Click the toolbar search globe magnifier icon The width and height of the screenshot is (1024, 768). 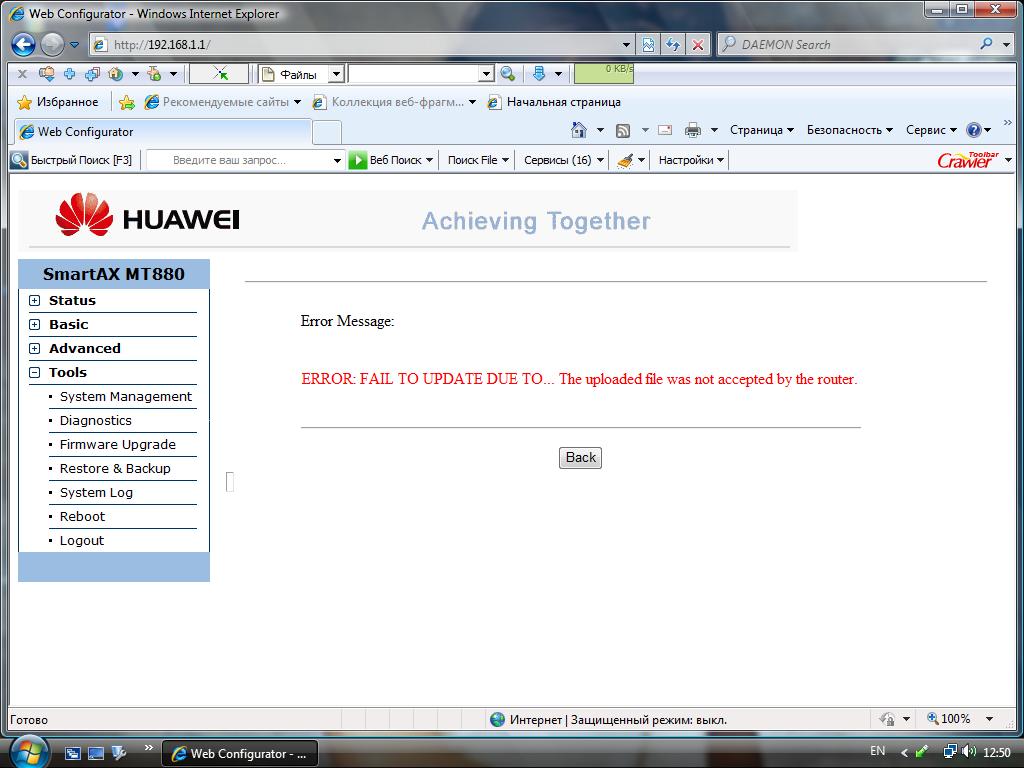coord(507,74)
